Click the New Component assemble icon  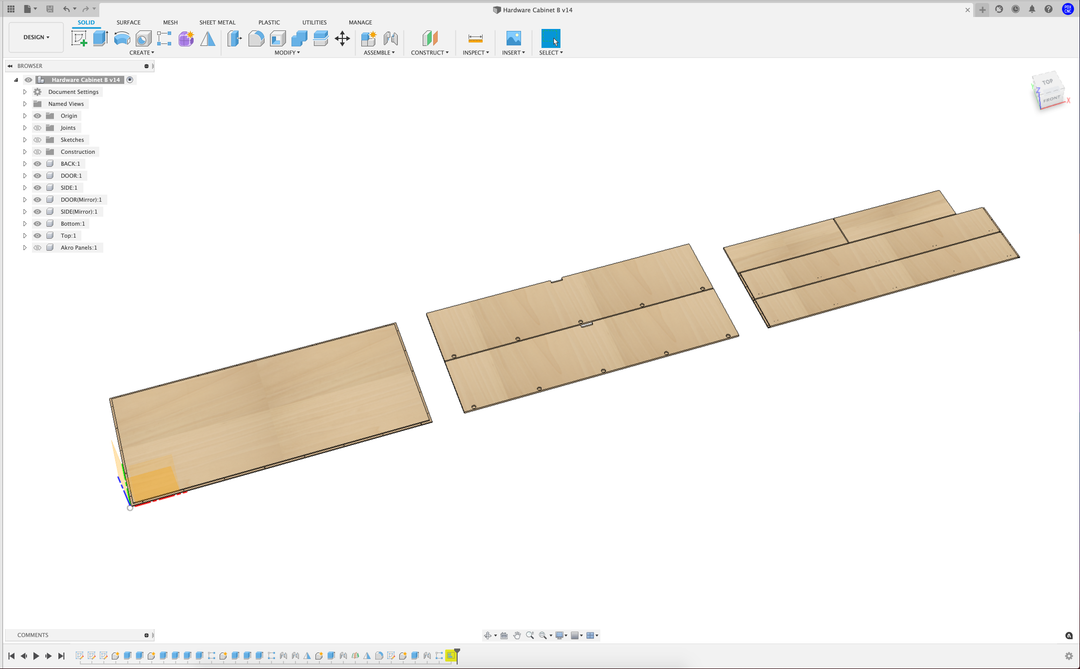click(369, 39)
